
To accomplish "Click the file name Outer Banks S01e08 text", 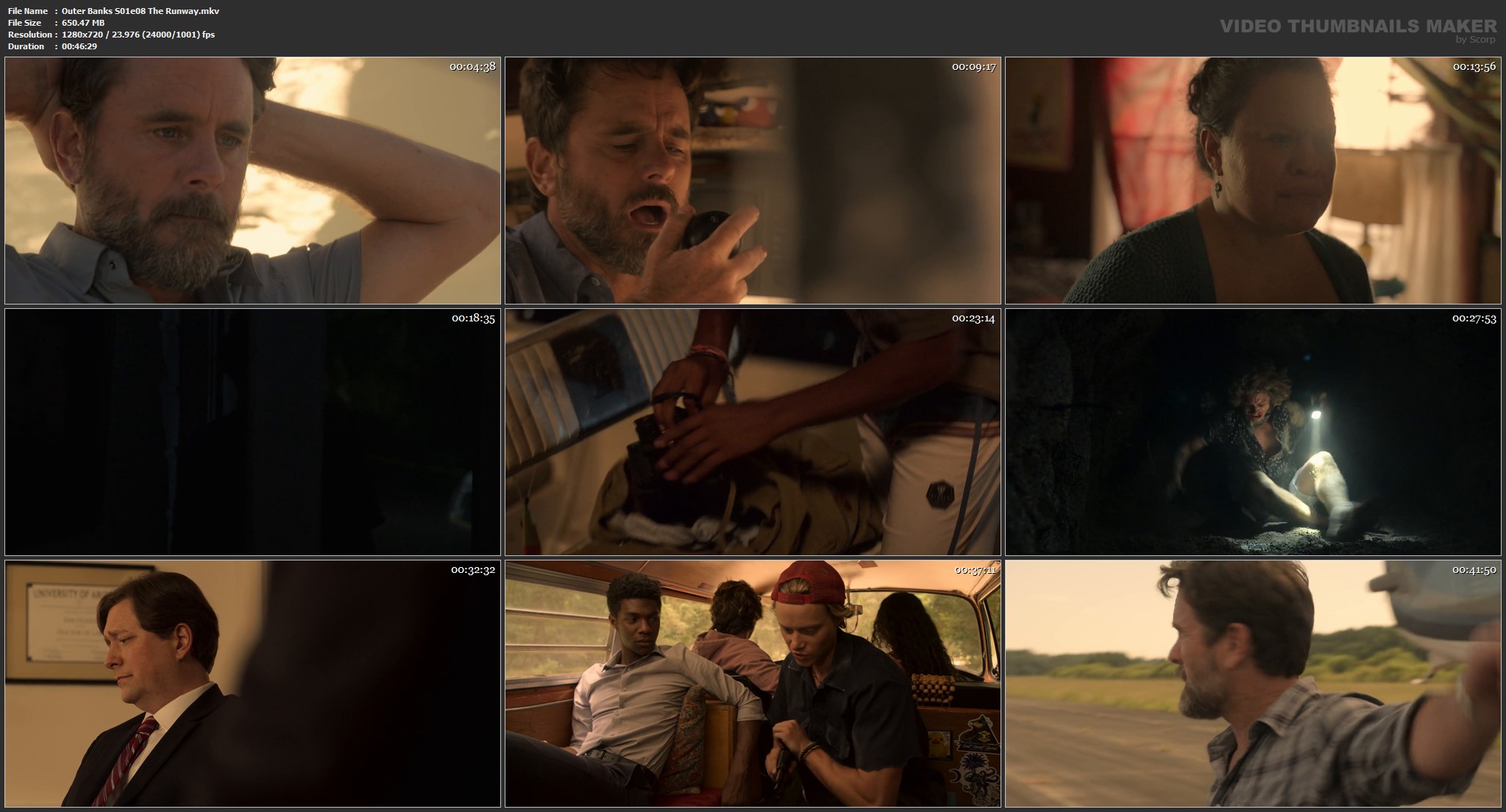I will [141, 11].
